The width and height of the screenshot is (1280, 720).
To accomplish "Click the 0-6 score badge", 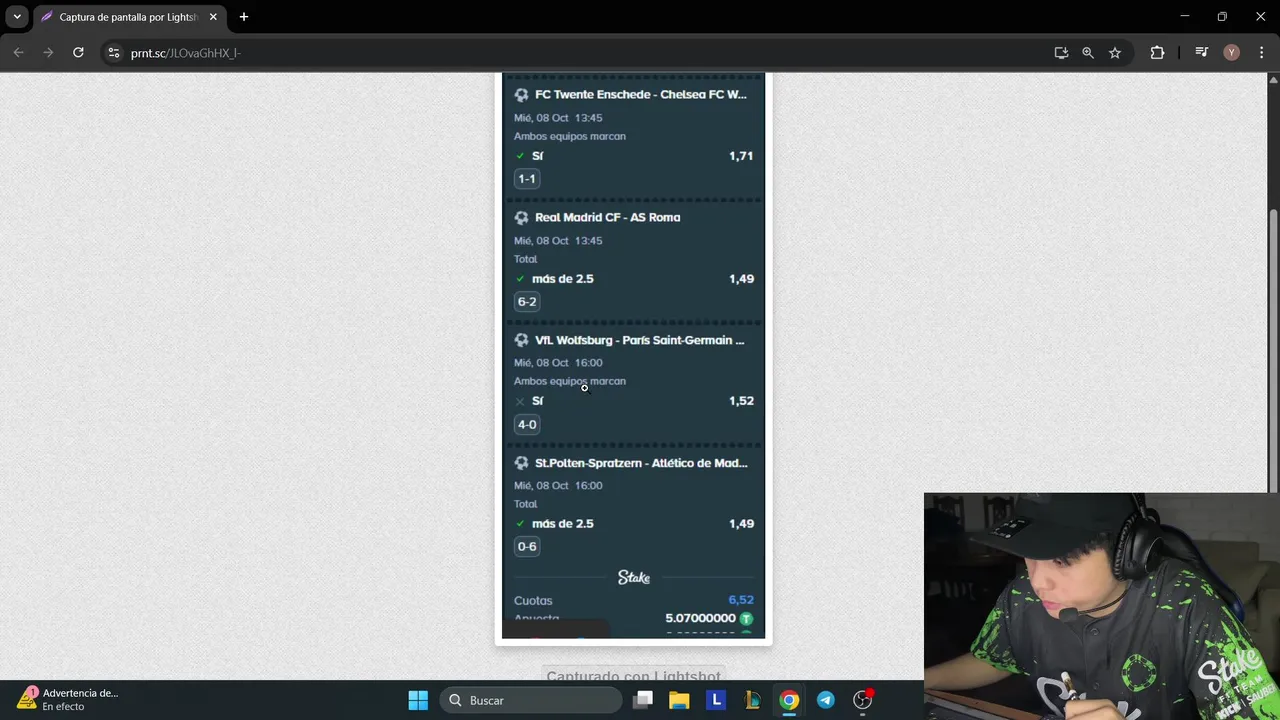I will (527, 546).
